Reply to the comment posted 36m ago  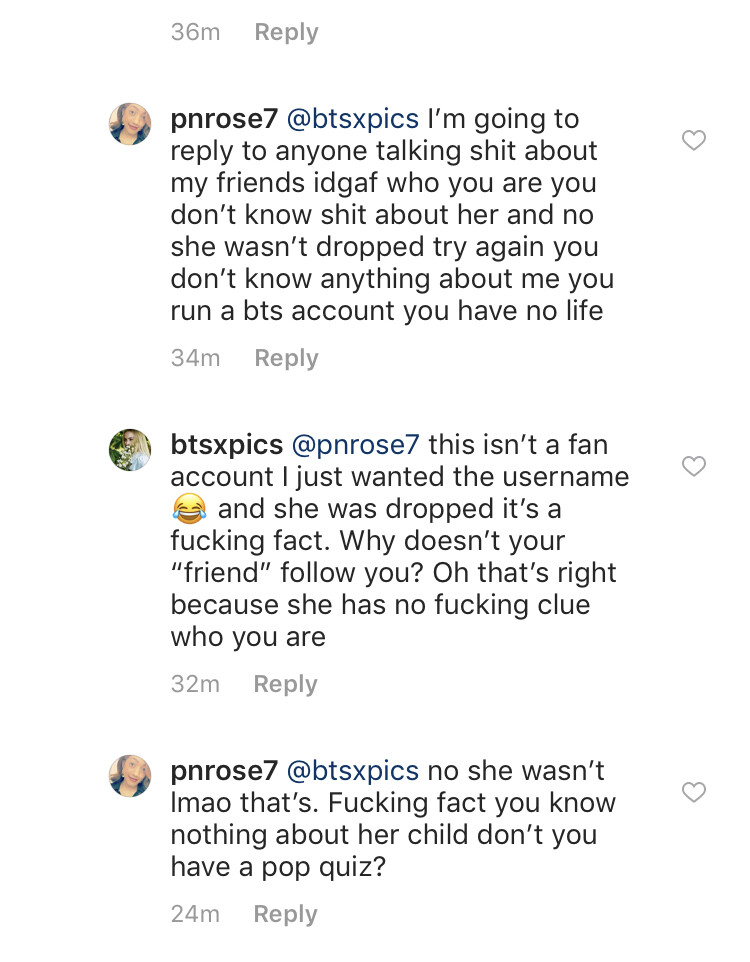coord(286,32)
